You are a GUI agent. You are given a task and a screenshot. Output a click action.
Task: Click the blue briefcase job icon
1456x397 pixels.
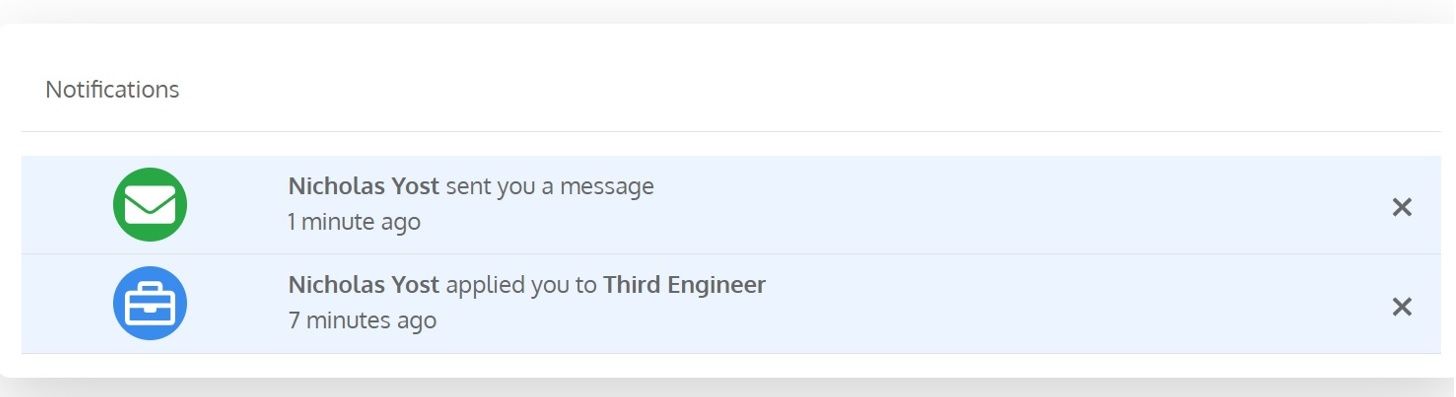[x=150, y=303]
